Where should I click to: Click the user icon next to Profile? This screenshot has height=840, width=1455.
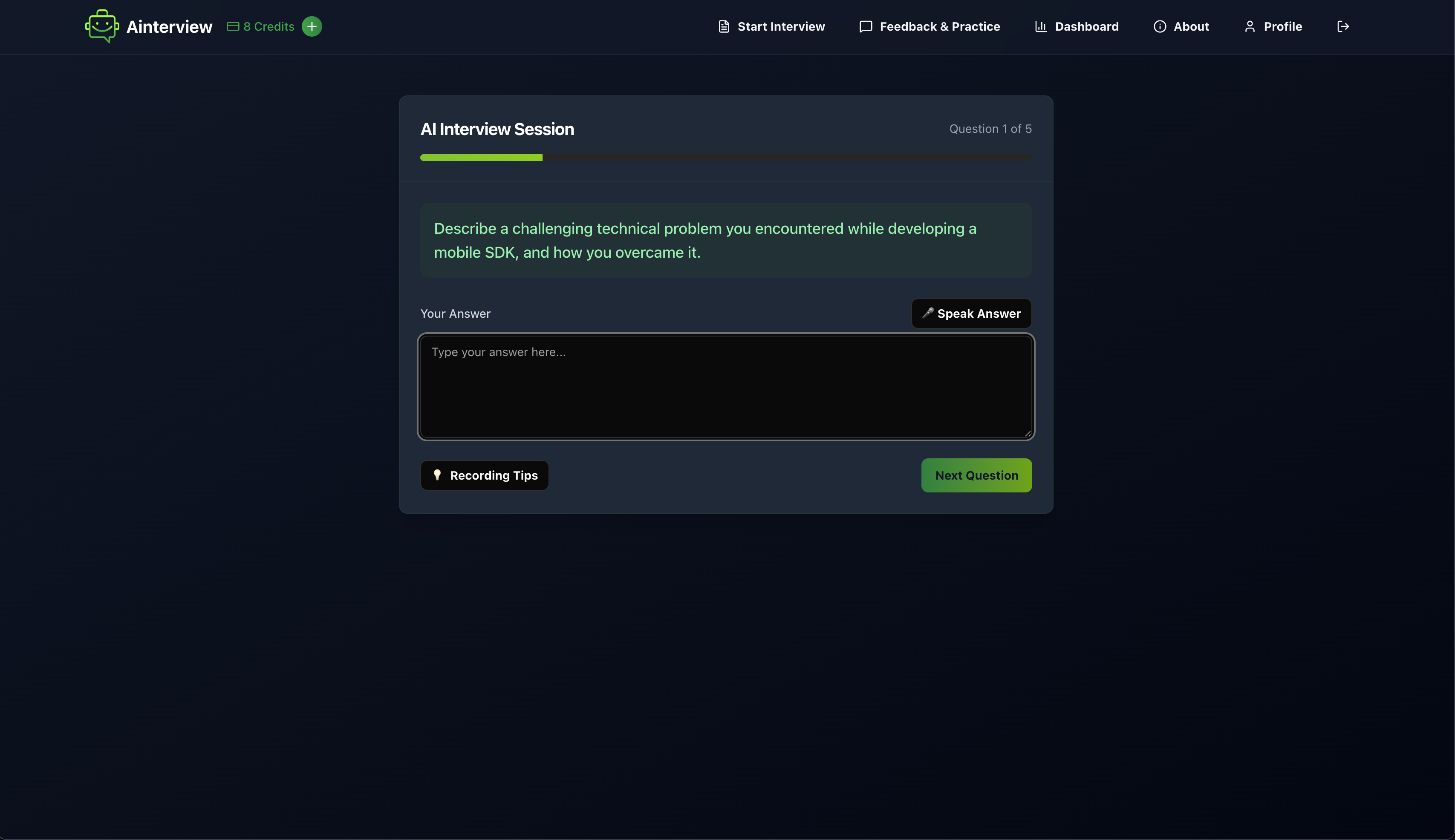[x=1250, y=26]
